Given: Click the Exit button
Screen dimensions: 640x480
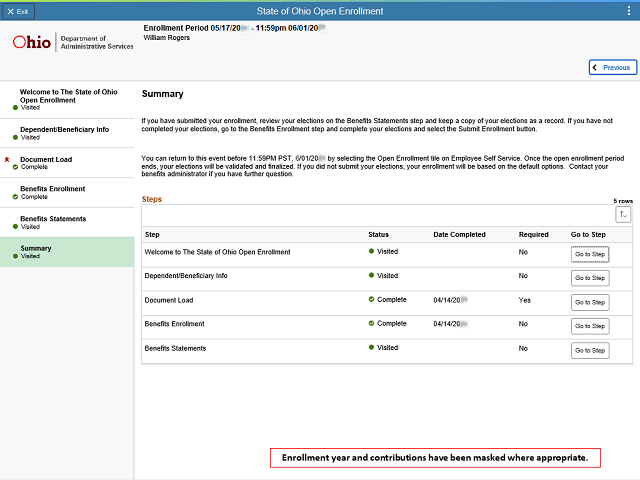Looking at the screenshot, I should (18, 11).
